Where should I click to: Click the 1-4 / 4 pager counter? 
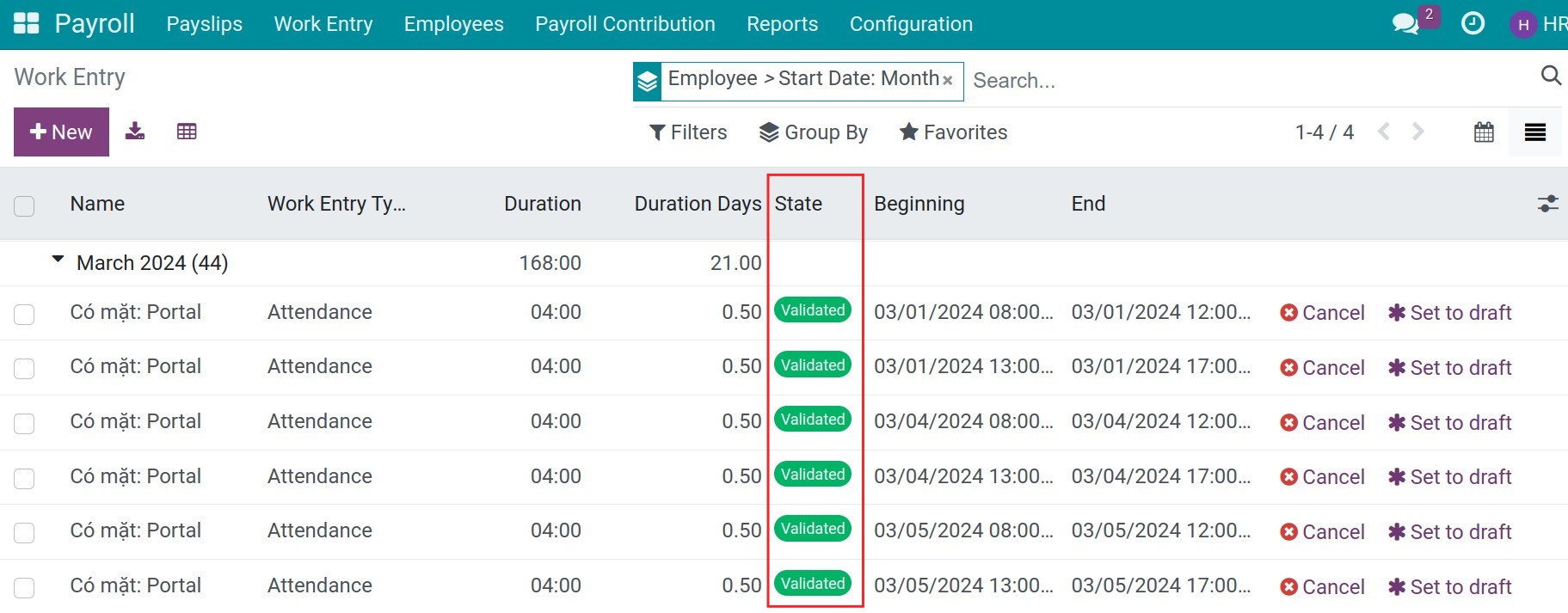[x=1324, y=132]
